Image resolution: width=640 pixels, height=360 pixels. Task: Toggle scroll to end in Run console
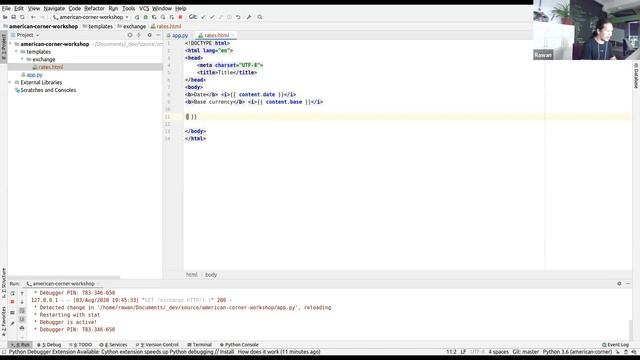point(22,319)
